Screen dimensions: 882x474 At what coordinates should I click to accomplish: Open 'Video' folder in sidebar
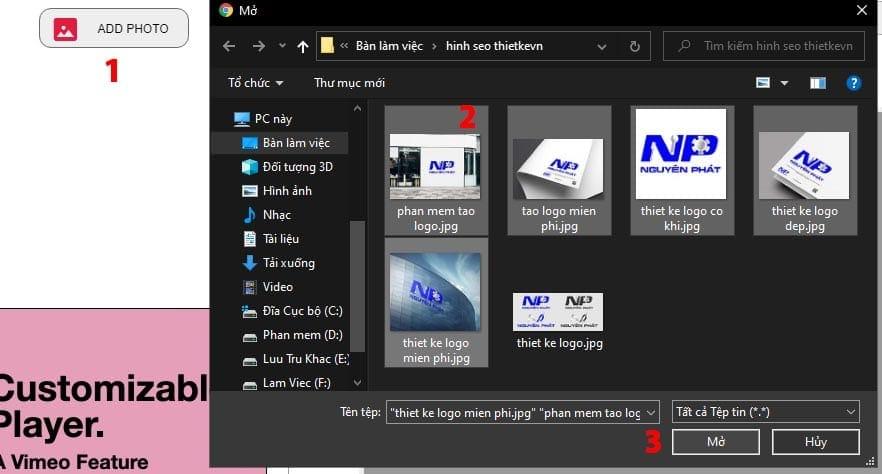point(267,287)
